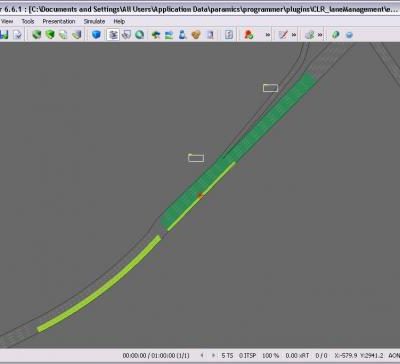
Task: Open the Simulate menu
Action: (94, 21)
